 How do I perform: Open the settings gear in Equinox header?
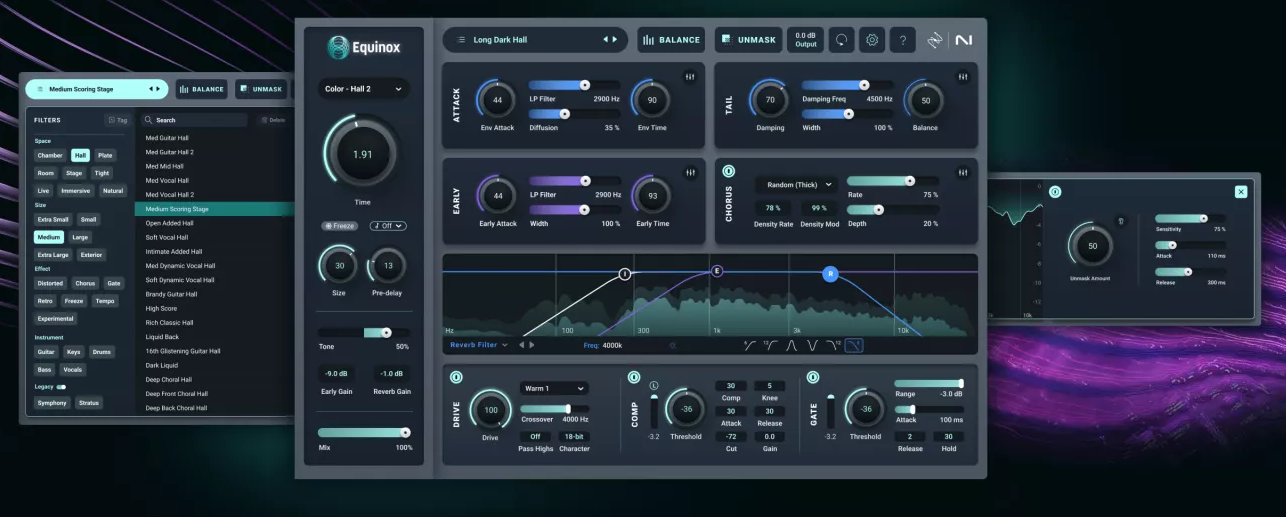coord(872,40)
